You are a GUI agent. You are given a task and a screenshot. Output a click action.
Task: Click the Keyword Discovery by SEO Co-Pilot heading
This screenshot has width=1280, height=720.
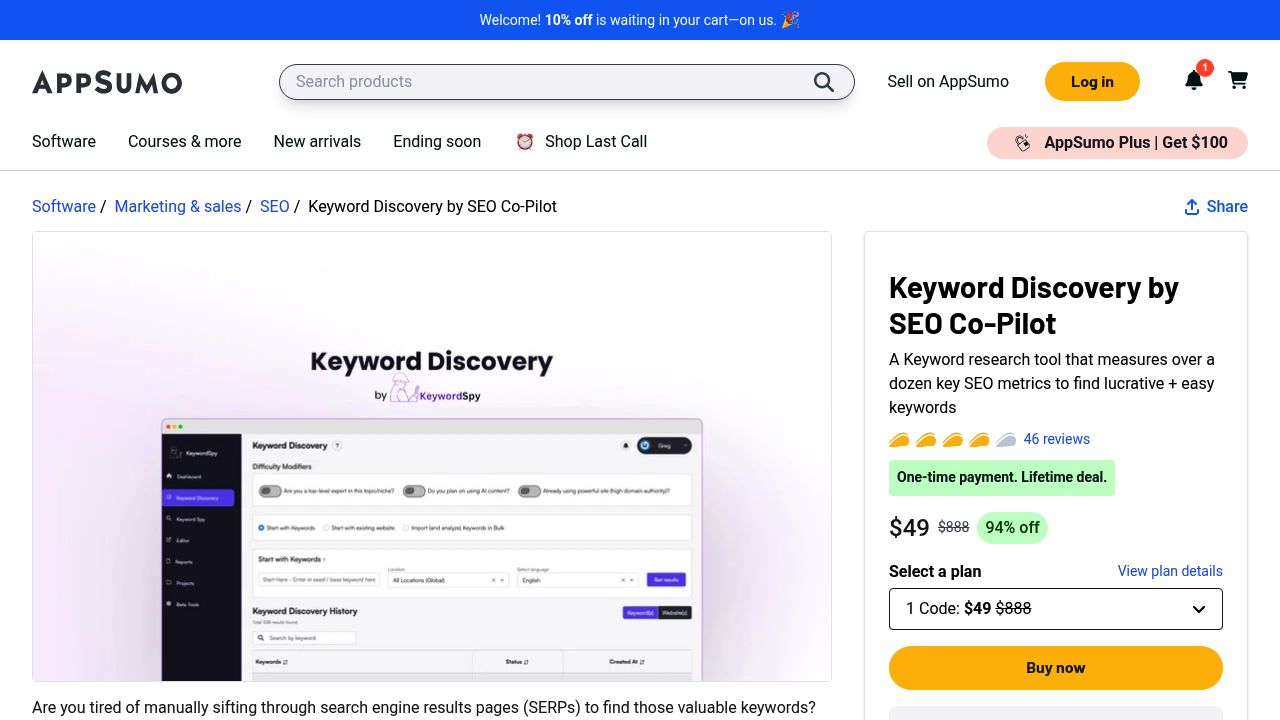tap(1034, 306)
